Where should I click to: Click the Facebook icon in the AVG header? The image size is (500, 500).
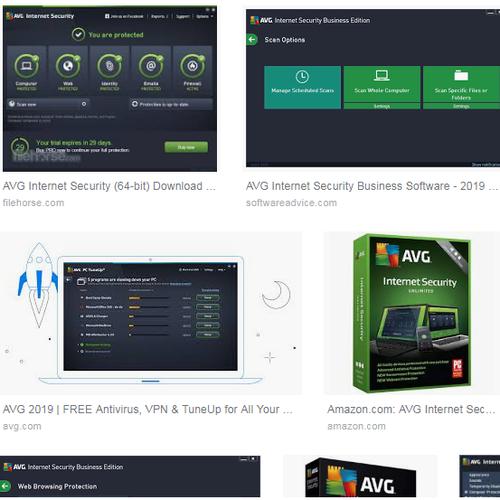tap(107, 16)
